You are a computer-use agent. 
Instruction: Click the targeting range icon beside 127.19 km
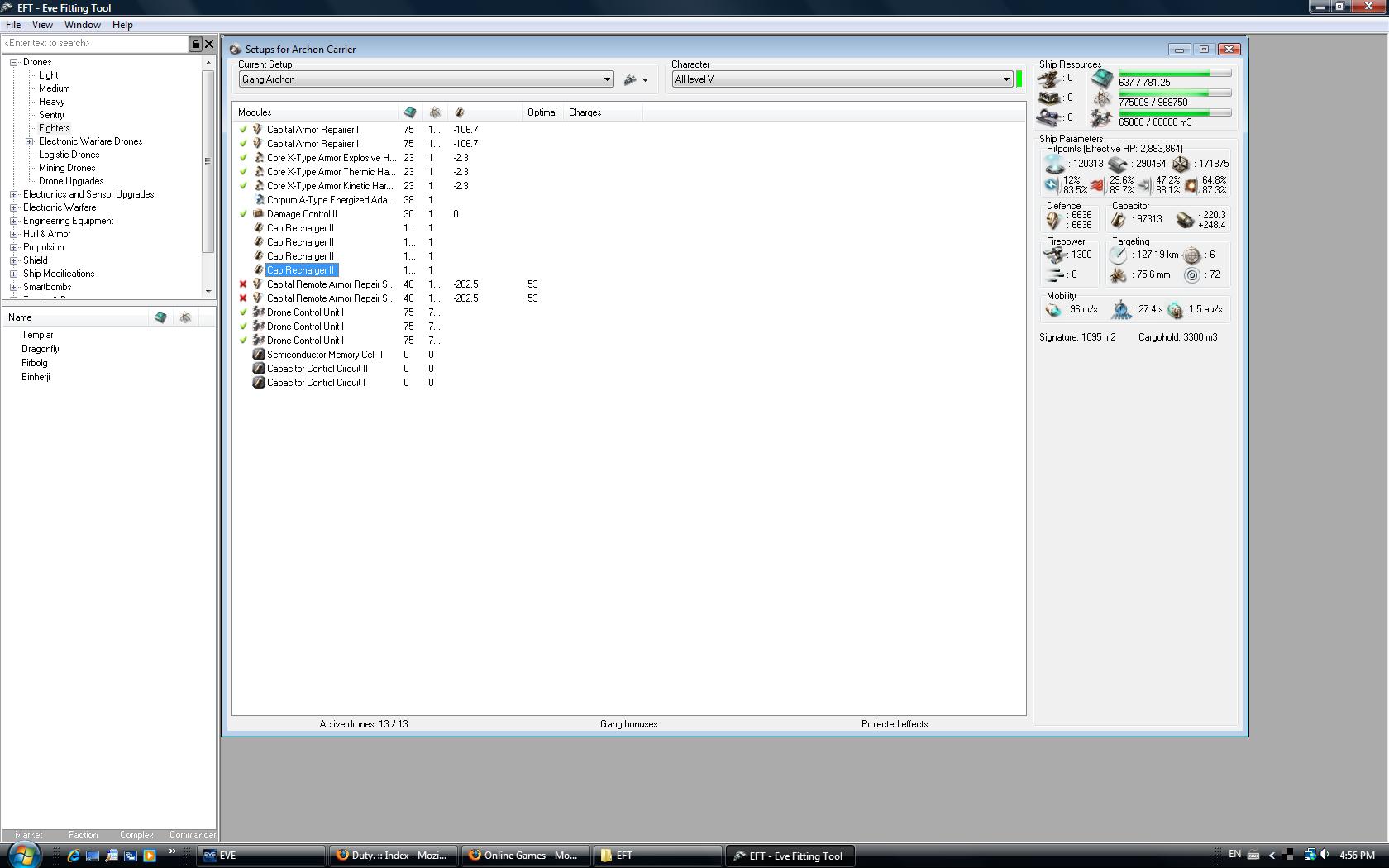[x=1118, y=255]
